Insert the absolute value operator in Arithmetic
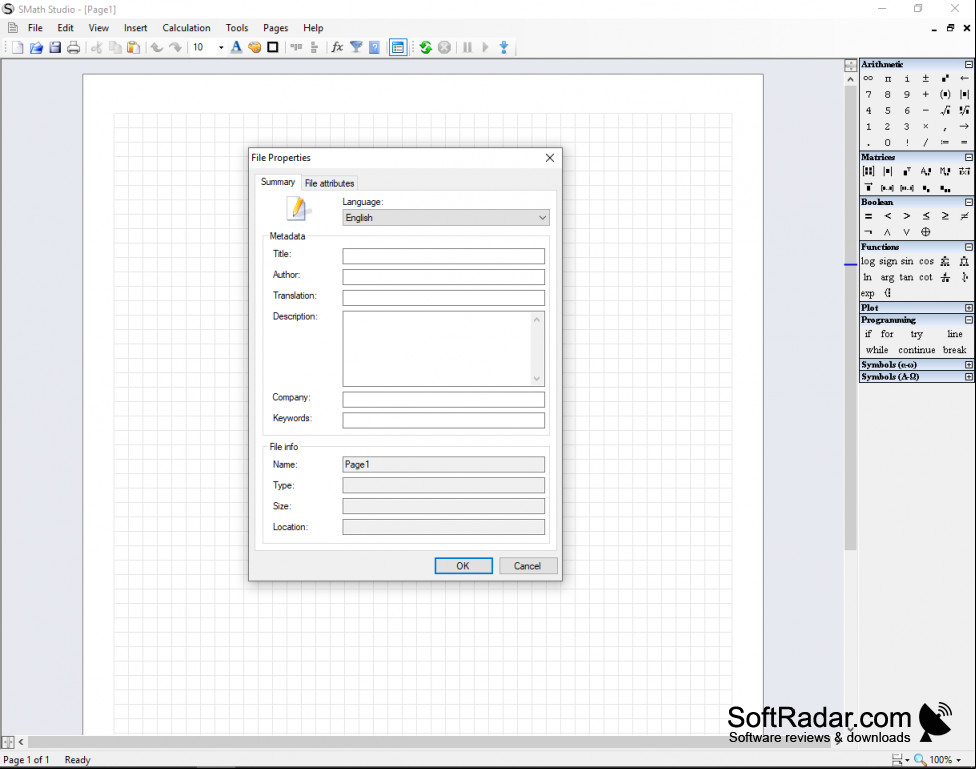 (964, 95)
